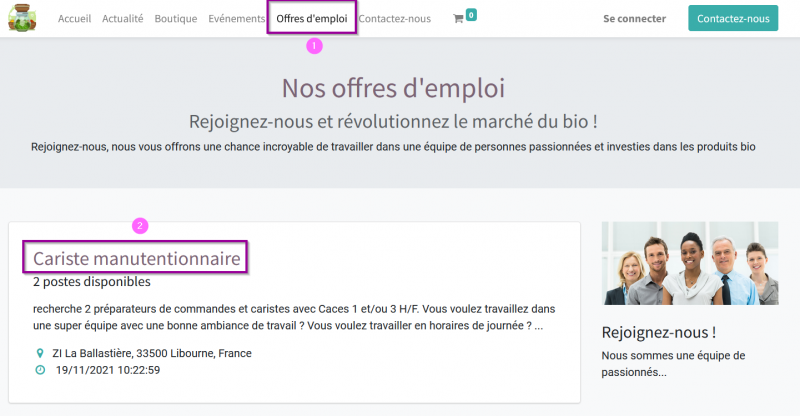Screen dimensions: 800x416
Task: Open the Boutique menu item
Action: [176, 19]
